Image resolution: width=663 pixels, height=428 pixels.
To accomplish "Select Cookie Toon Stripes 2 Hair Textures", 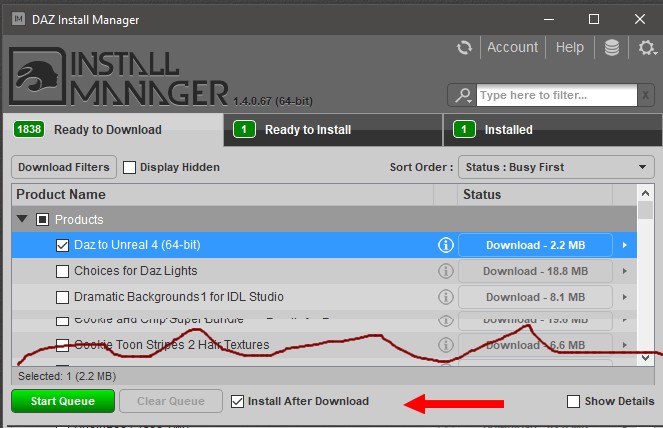I will tap(324, 345).
